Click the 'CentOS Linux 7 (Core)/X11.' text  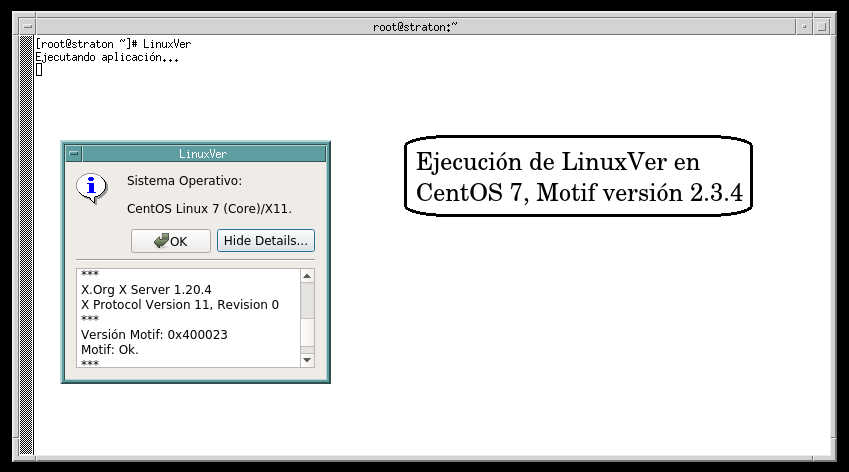[x=209, y=208]
